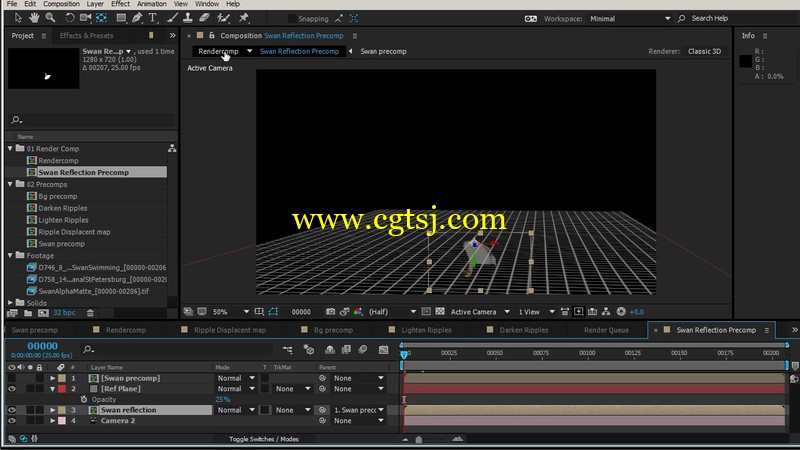The width and height of the screenshot is (800, 450).
Task: Toggle the viewer lock icon beside Composition
Action: tap(212, 35)
